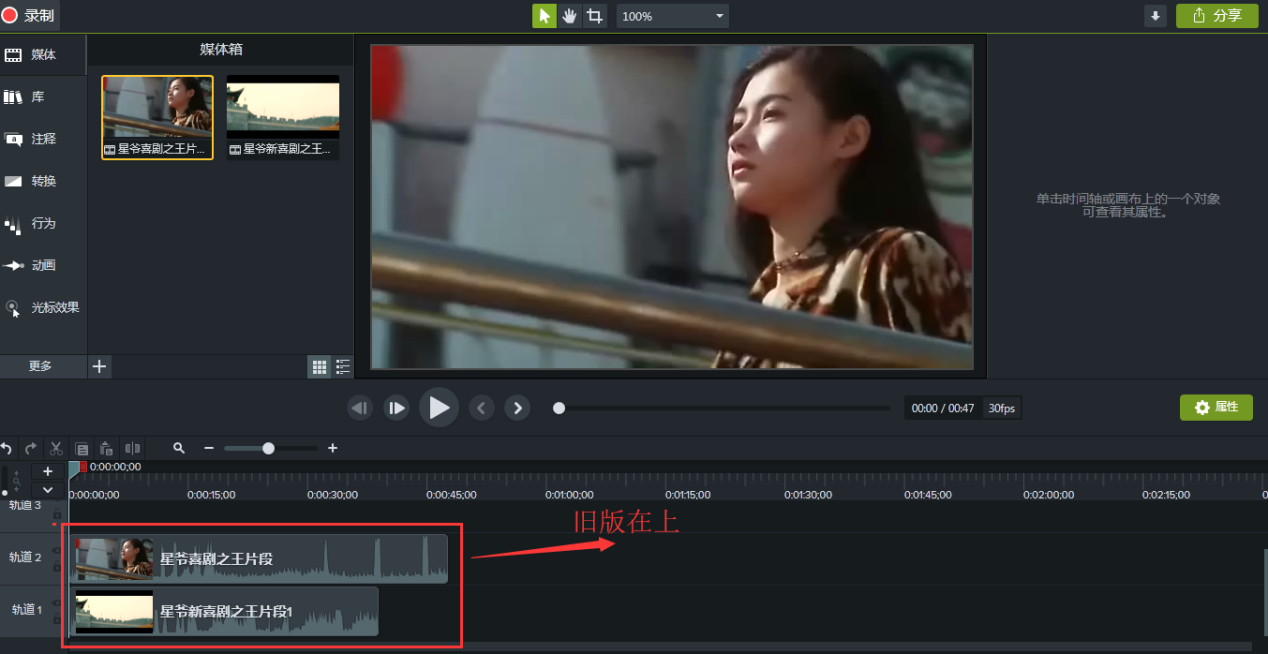
Task: Select 星爷喜剧之王片 thumbnail in media bin
Action: [158, 117]
